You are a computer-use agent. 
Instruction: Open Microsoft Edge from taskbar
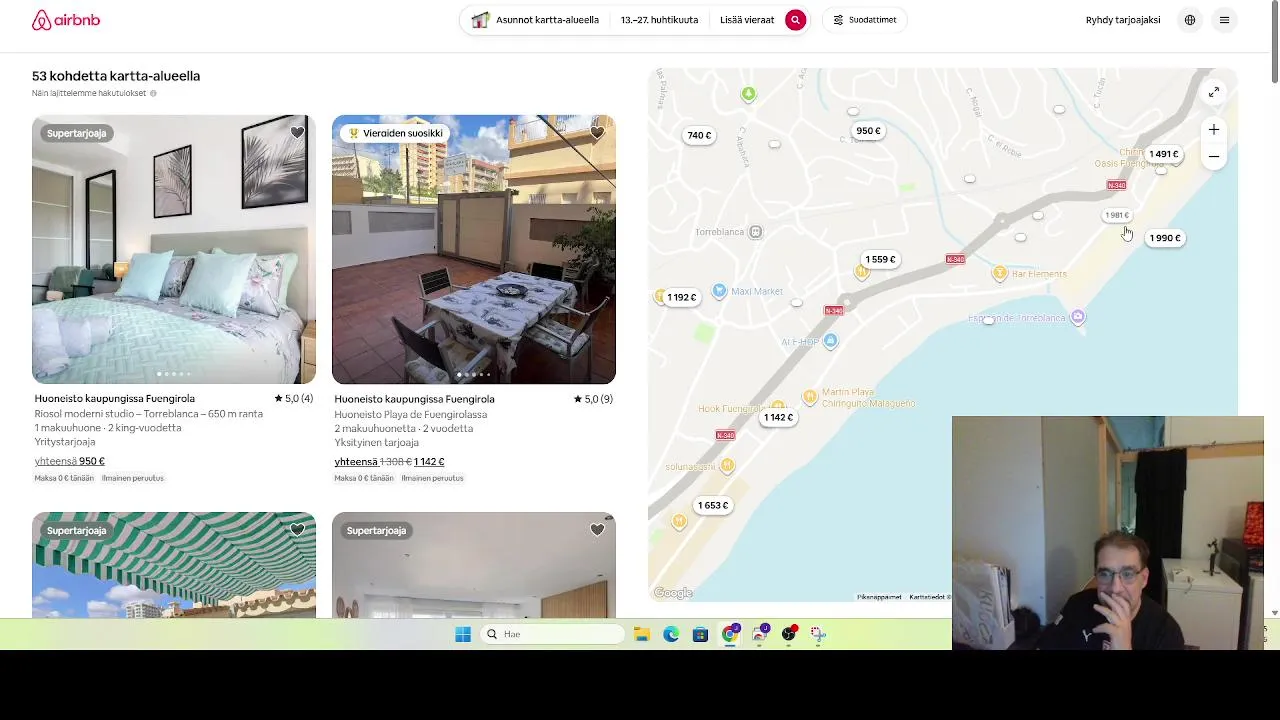click(x=671, y=634)
